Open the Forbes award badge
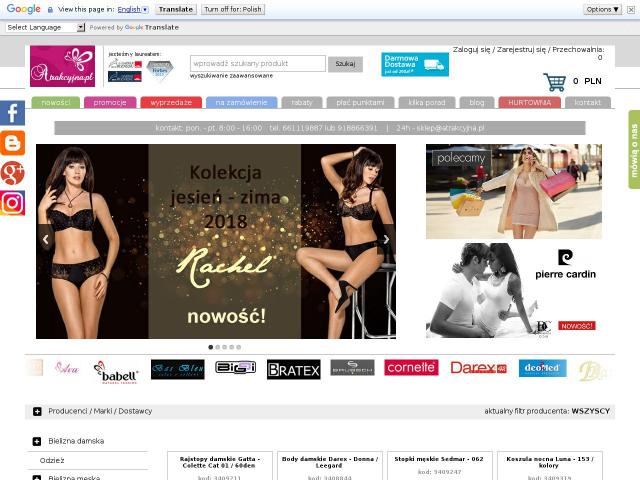This screenshot has height=480, width=640. coord(160,71)
